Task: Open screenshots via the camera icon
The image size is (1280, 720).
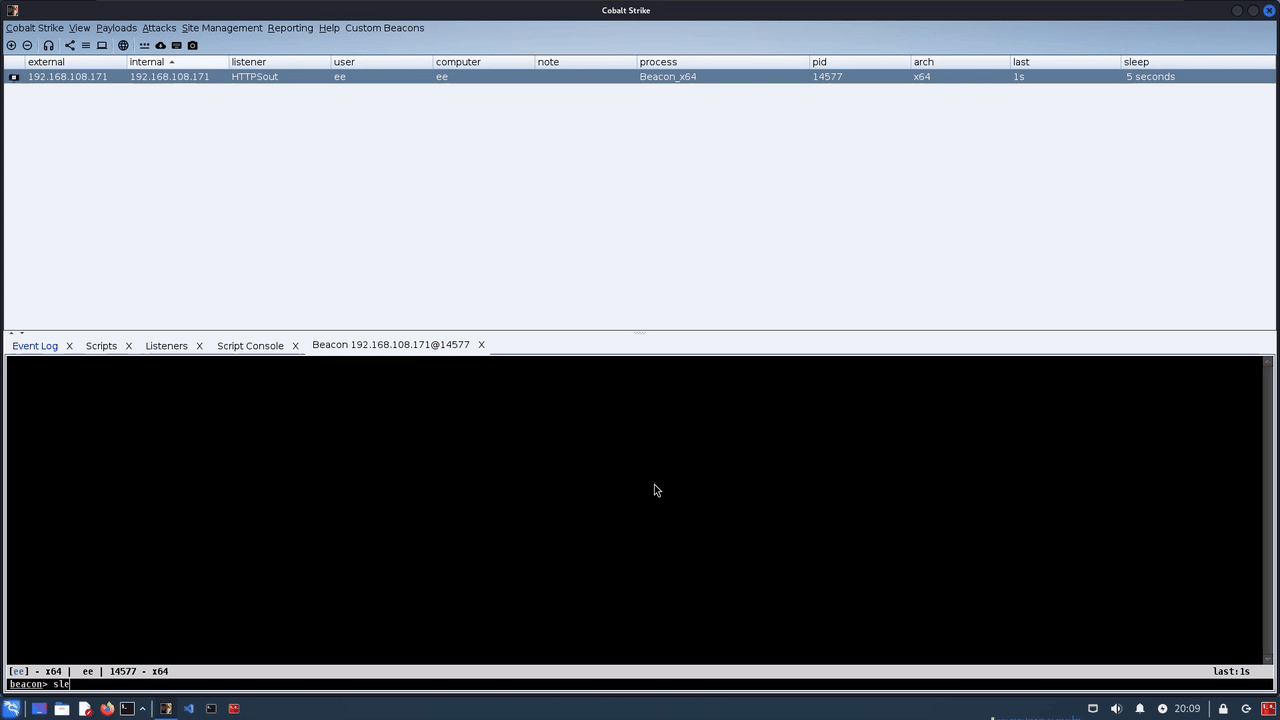Action: [x=193, y=45]
